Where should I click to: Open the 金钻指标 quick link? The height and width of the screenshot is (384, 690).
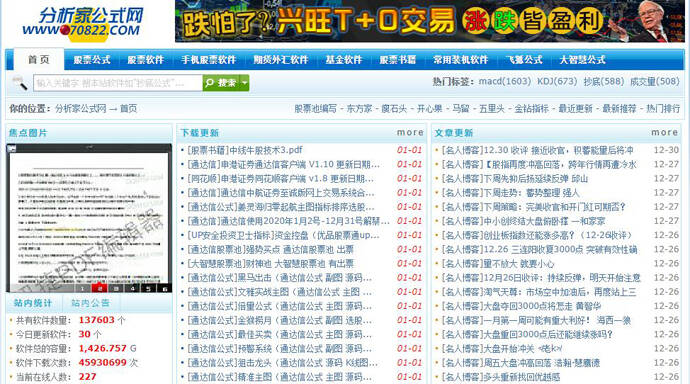point(531,109)
